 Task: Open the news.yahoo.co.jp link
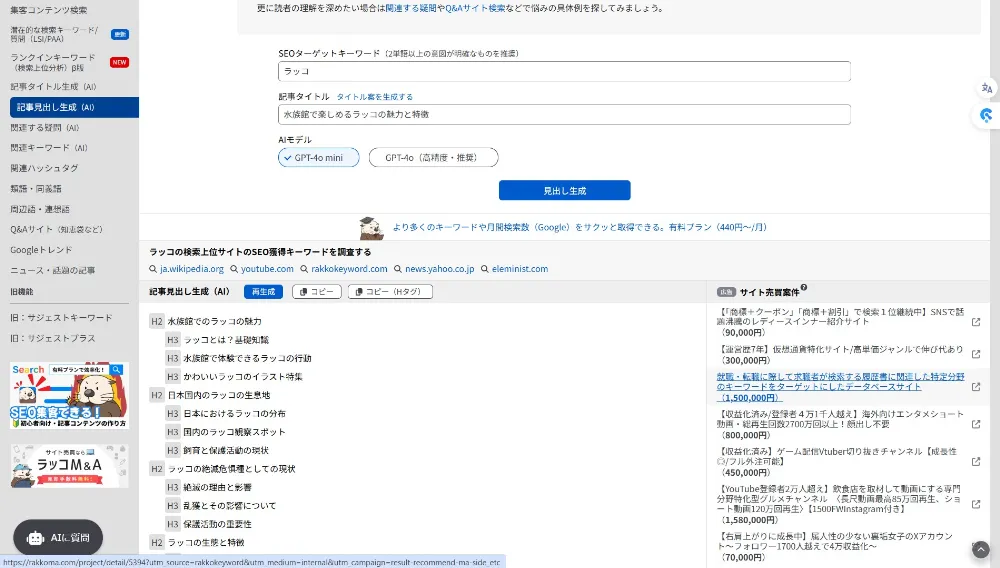pos(439,269)
